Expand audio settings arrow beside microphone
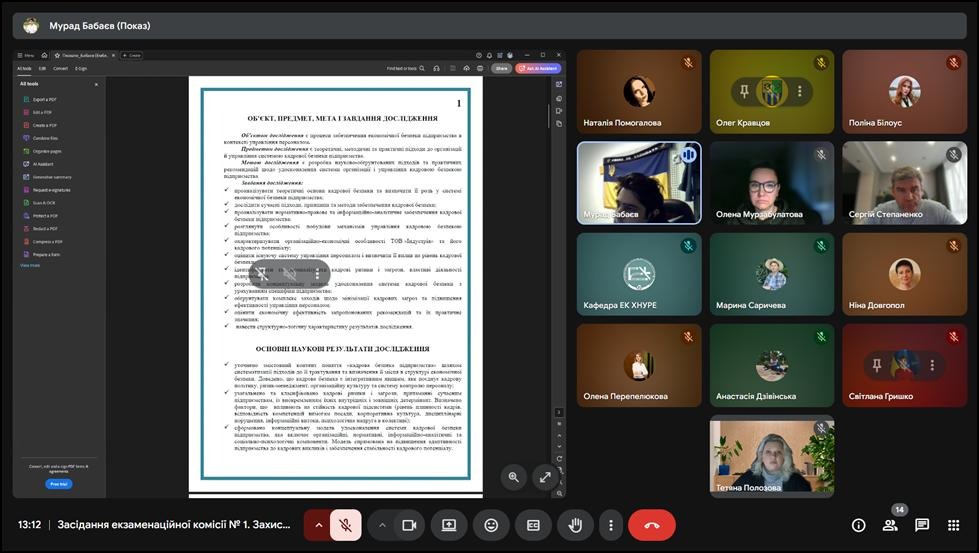 click(319, 525)
